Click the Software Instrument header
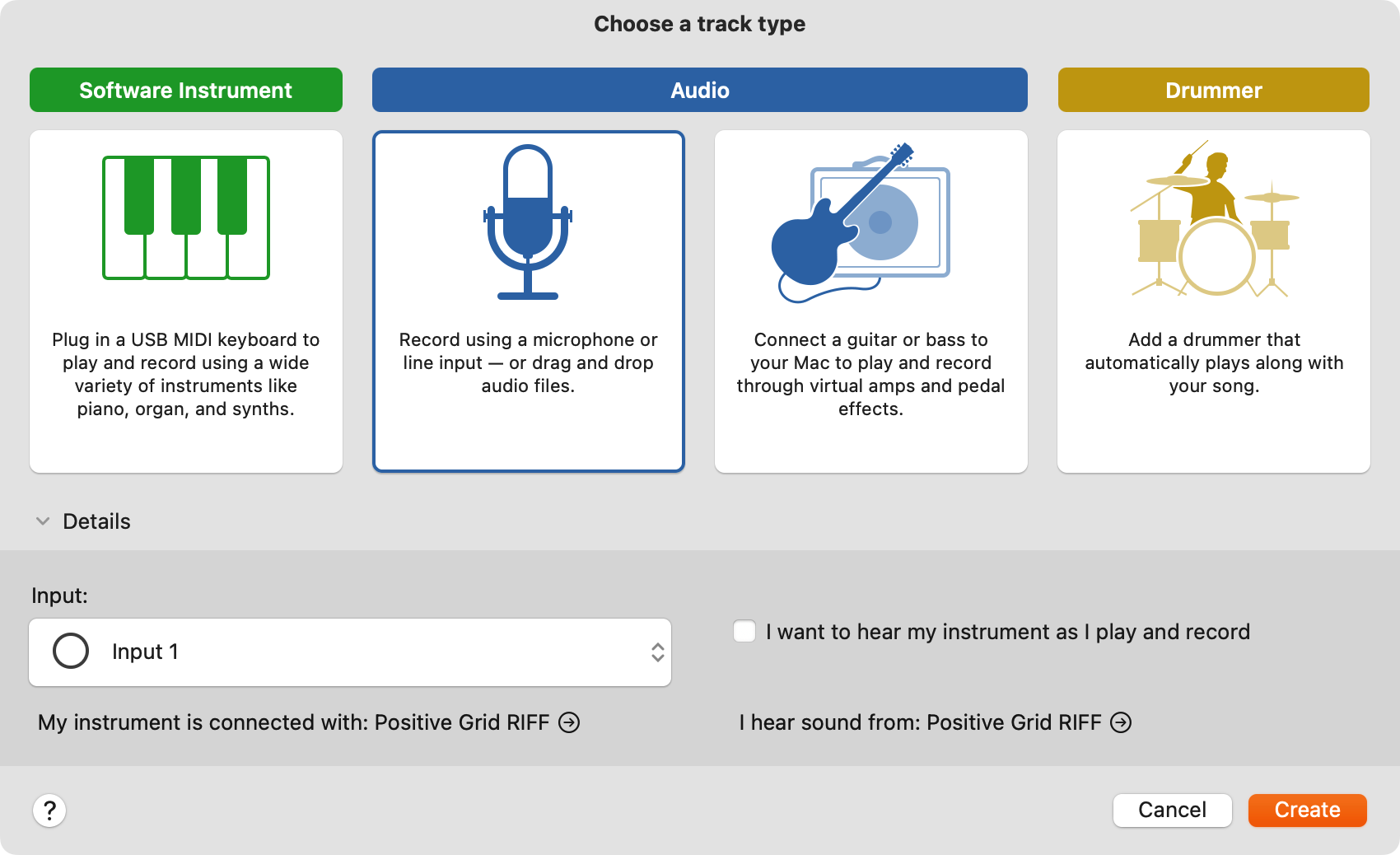 [186, 90]
